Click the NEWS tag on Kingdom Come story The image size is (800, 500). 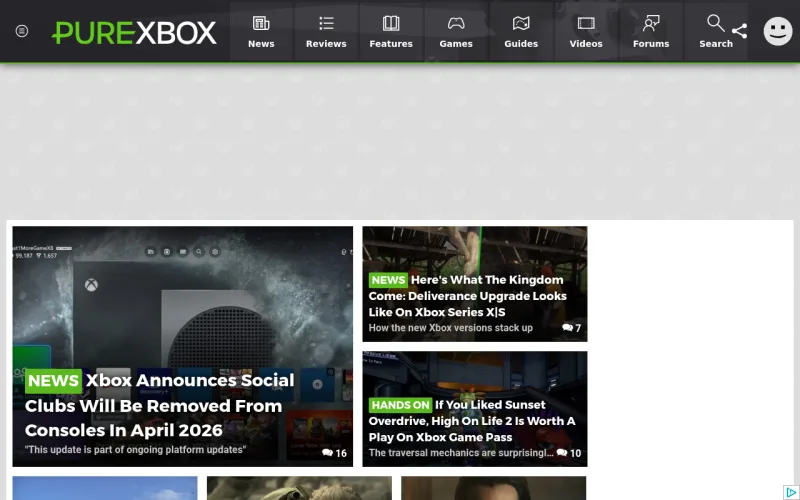click(388, 280)
